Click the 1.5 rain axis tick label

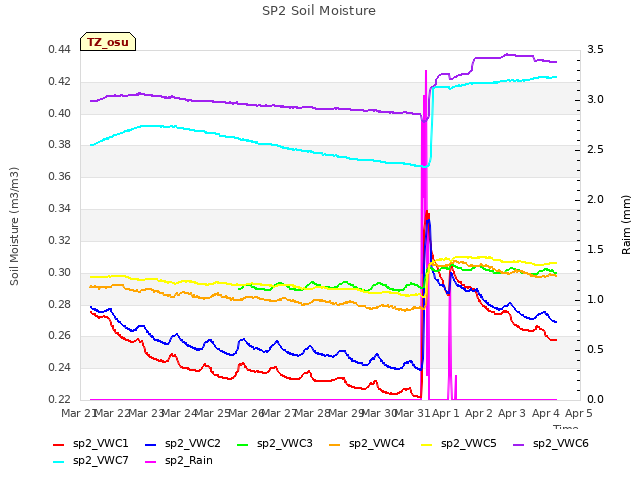595,250
